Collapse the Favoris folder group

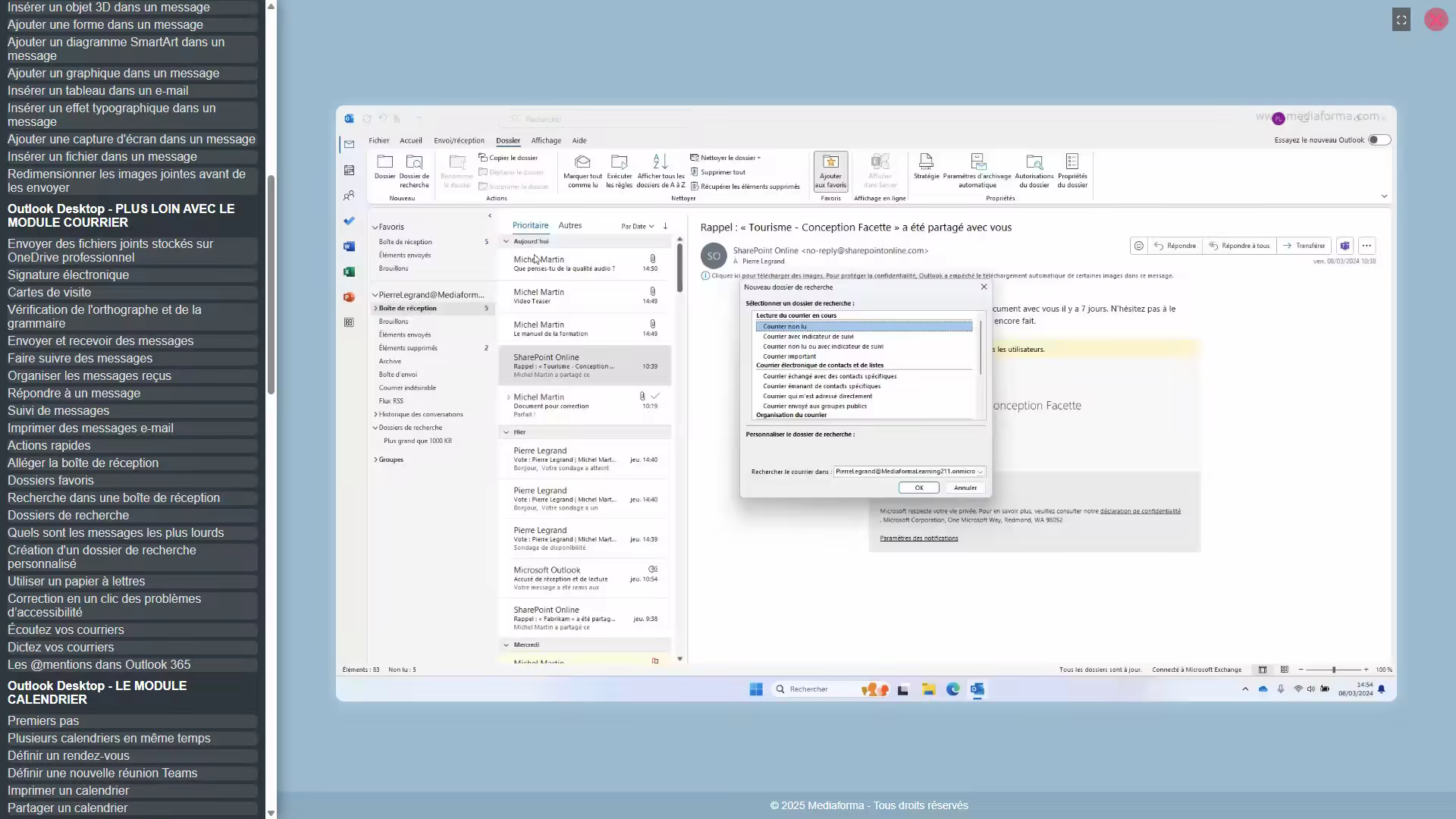[x=375, y=227]
